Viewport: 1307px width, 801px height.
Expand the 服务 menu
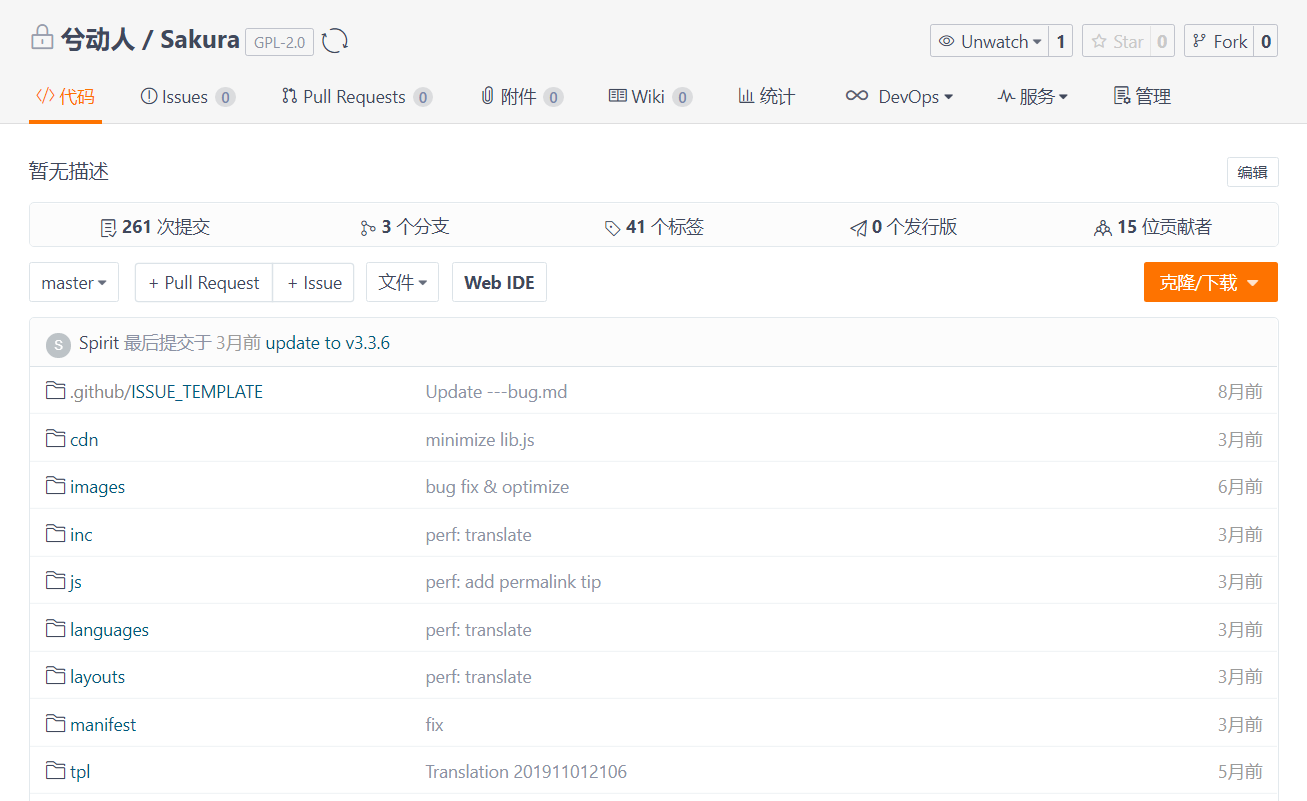point(1033,96)
